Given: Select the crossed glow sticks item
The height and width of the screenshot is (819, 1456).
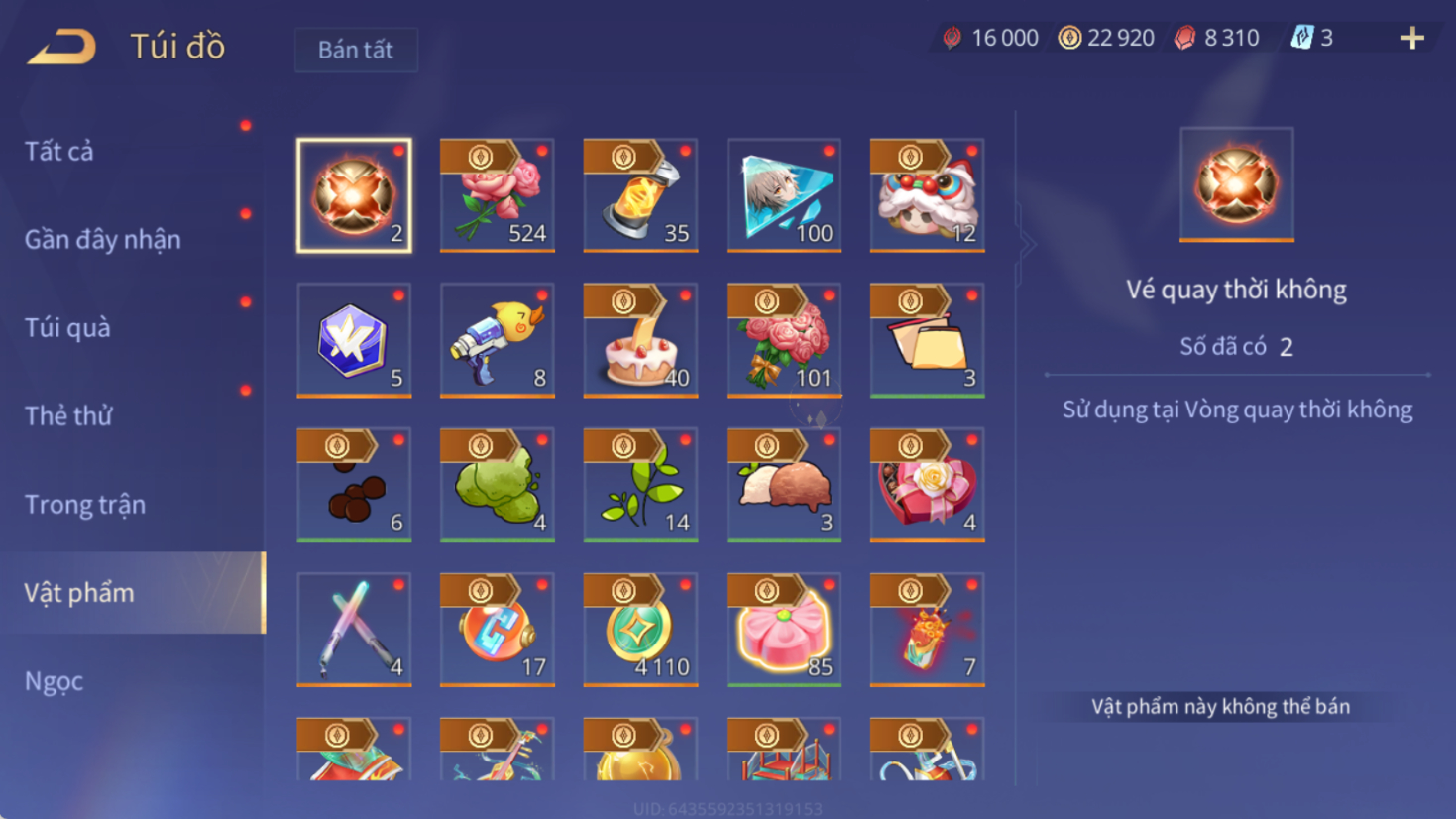Looking at the screenshot, I should click(354, 630).
